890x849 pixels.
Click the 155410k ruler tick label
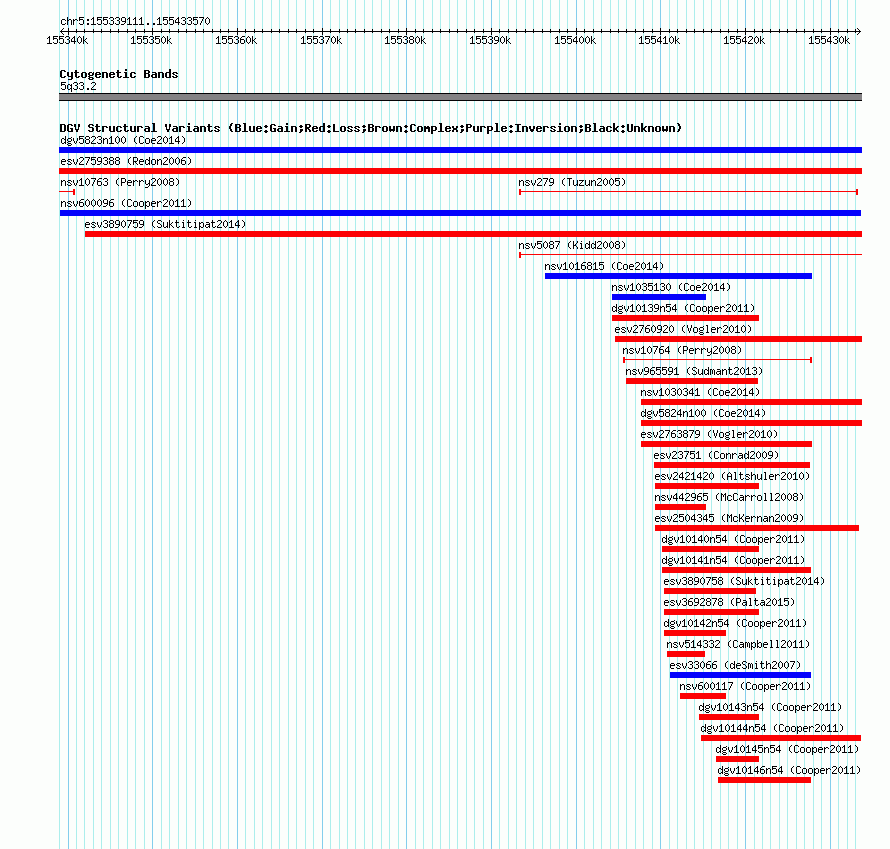pos(659,40)
